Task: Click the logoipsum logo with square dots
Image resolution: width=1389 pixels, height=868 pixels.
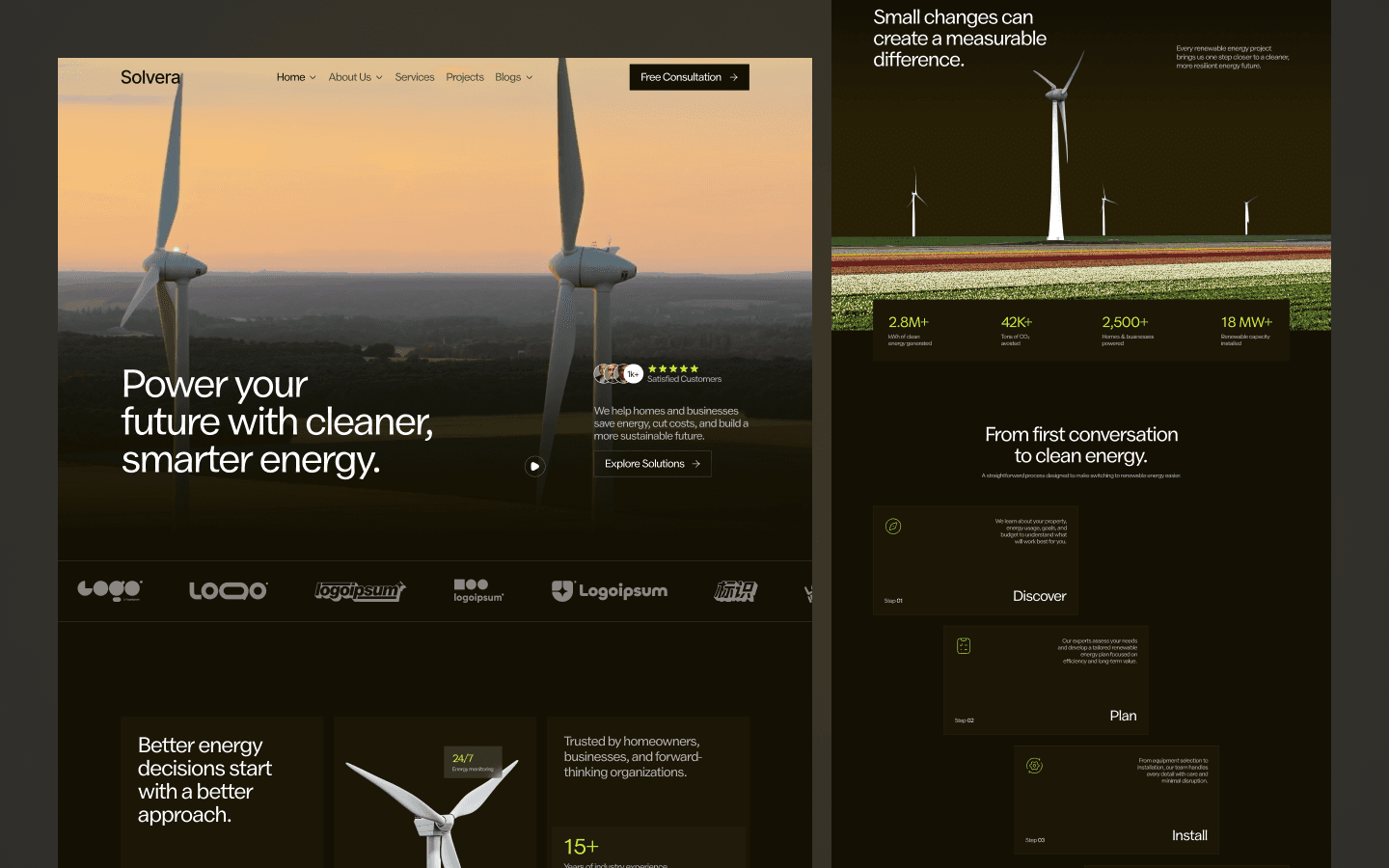Action: [478, 590]
